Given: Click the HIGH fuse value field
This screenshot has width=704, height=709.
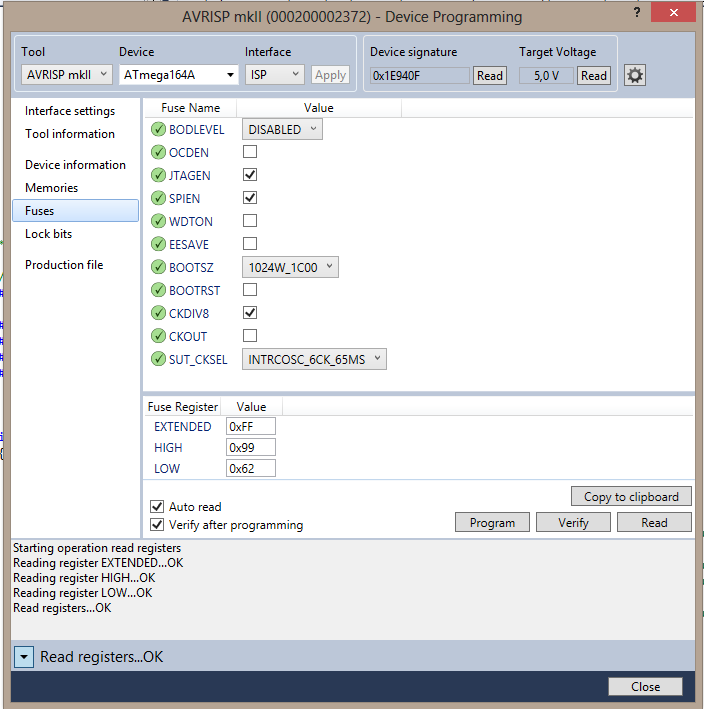Looking at the screenshot, I should (251, 447).
